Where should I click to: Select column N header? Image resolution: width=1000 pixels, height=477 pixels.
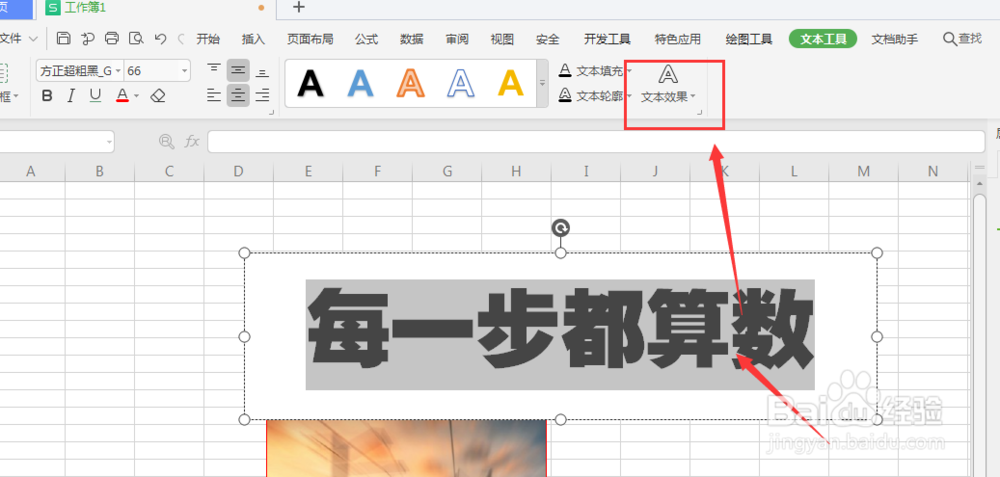[x=933, y=171]
